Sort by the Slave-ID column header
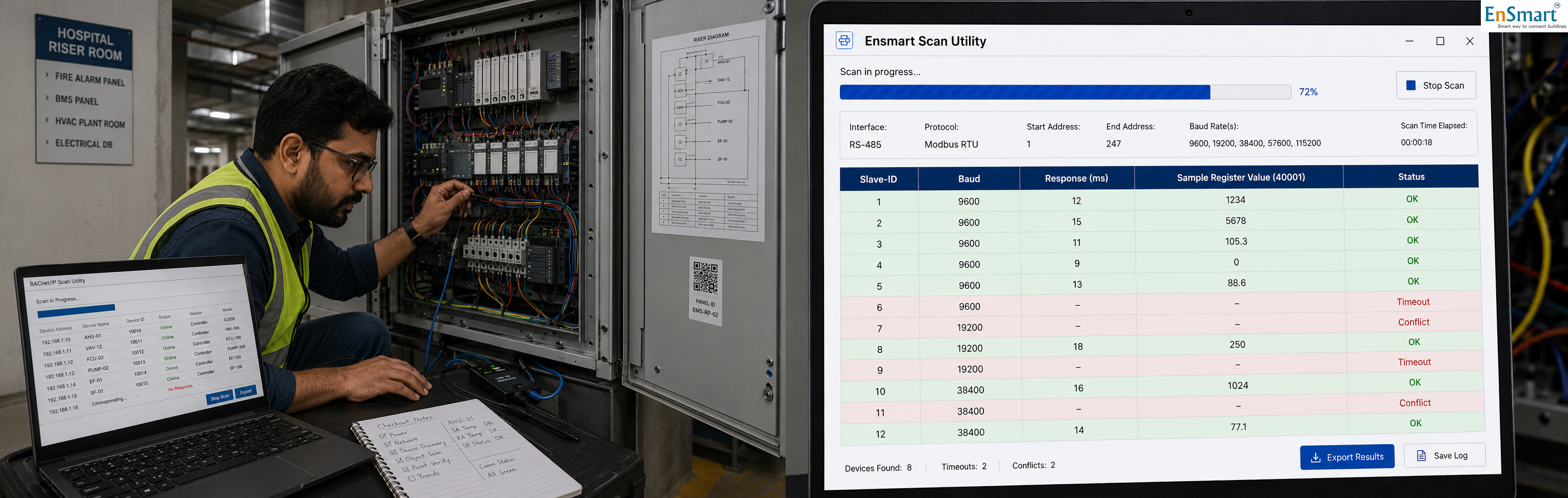 tap(878, 179)
